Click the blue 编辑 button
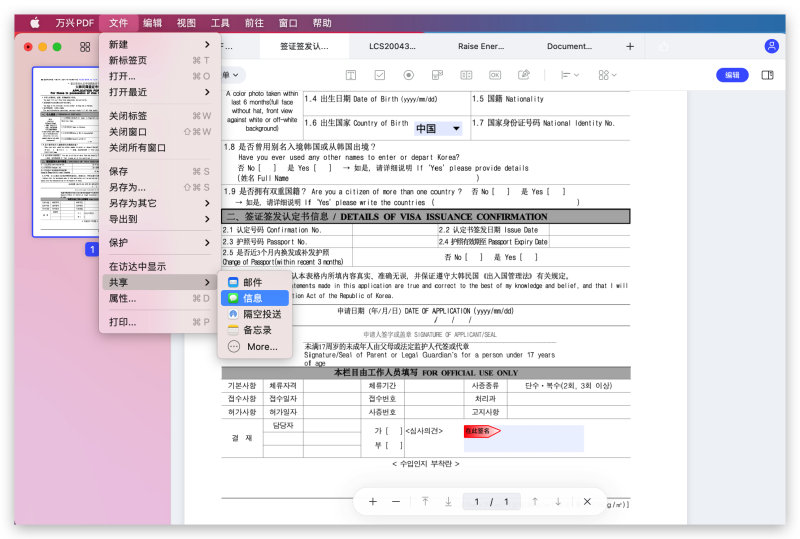 [732, 75]
